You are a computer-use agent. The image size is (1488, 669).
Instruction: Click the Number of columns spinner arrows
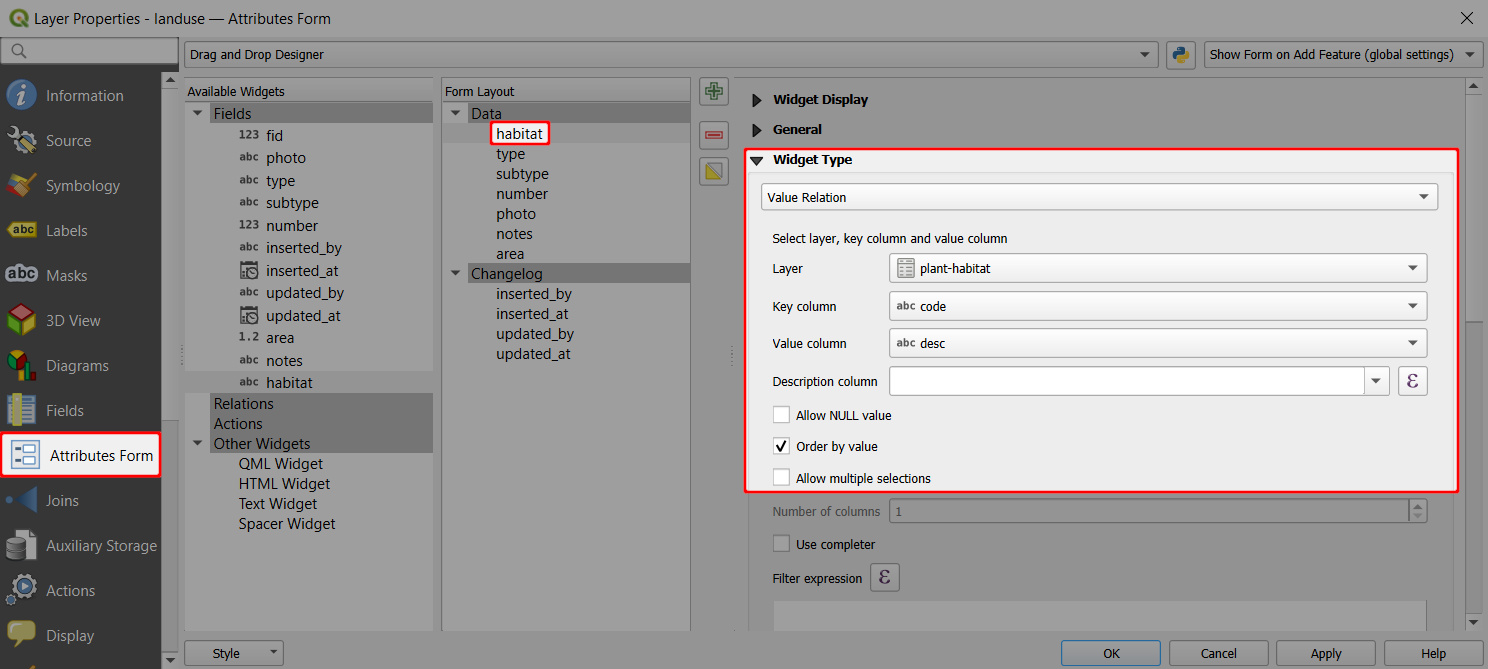(1418, 511)
